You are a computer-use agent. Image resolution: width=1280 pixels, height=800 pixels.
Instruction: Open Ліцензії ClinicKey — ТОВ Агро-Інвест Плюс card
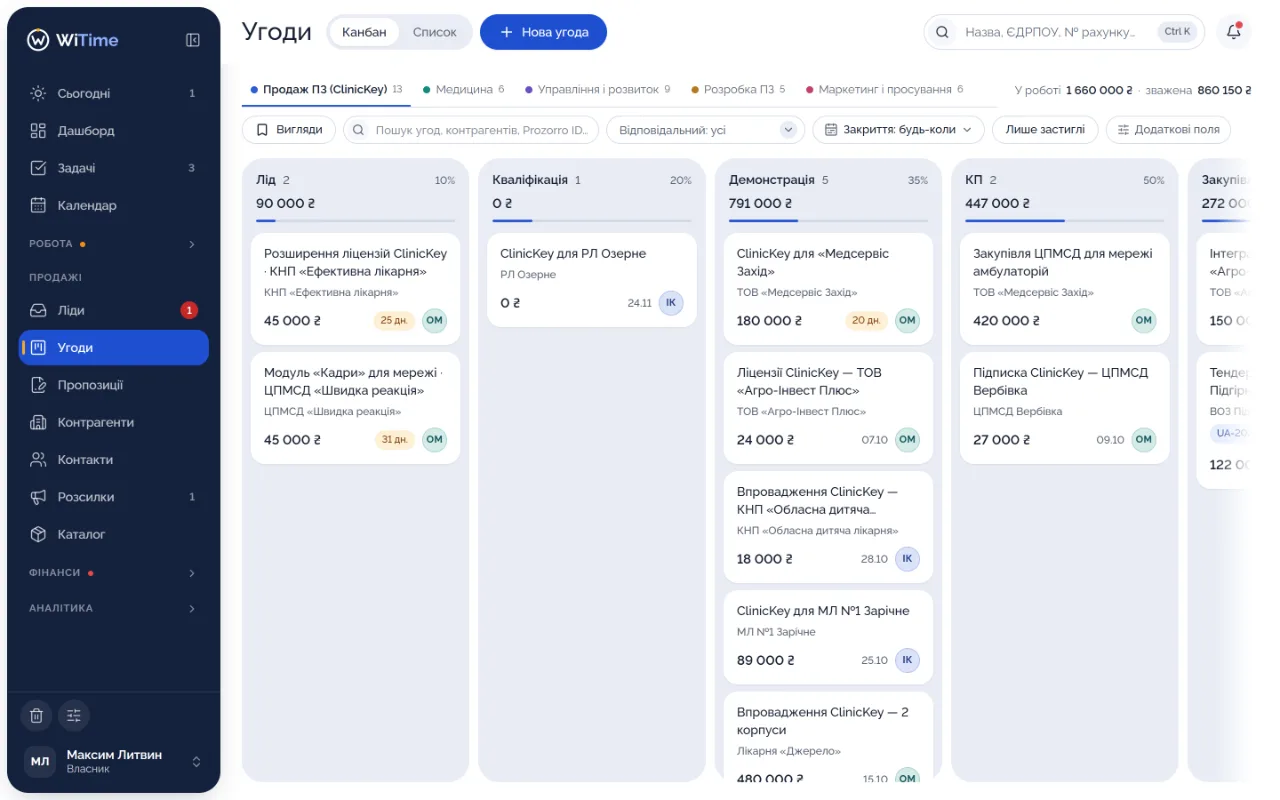pos(828,408)
